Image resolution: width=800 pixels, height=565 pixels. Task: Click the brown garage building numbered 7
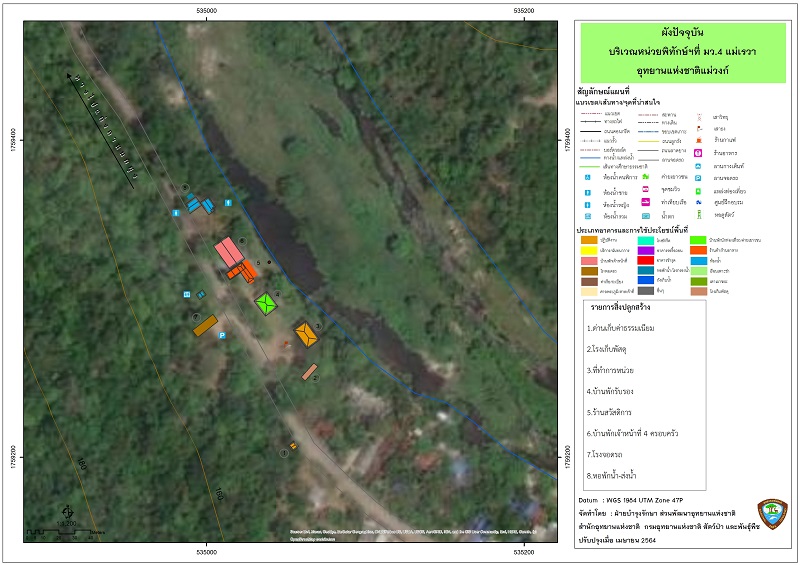point(205,325)
